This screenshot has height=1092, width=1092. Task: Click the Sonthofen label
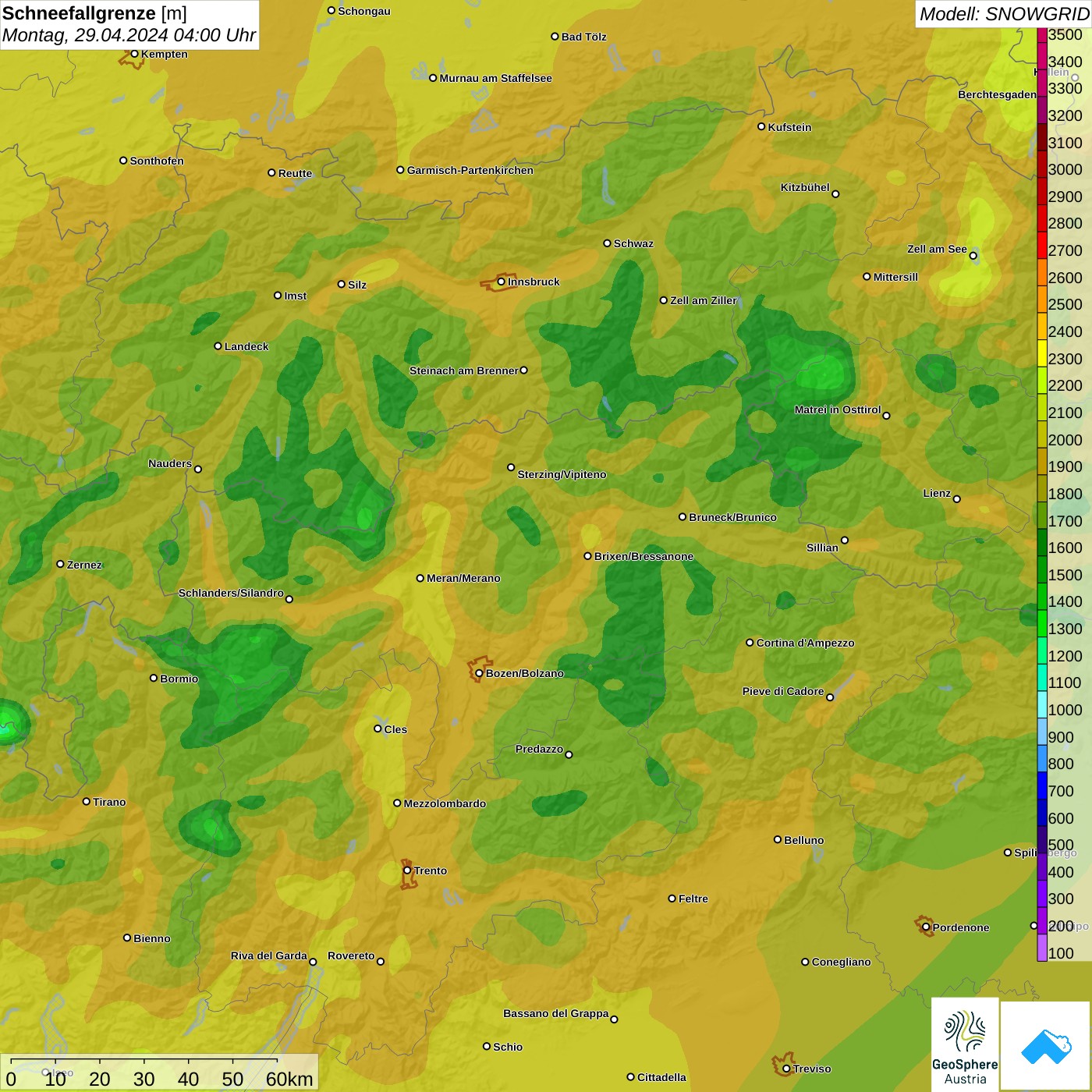pos(157,161)
